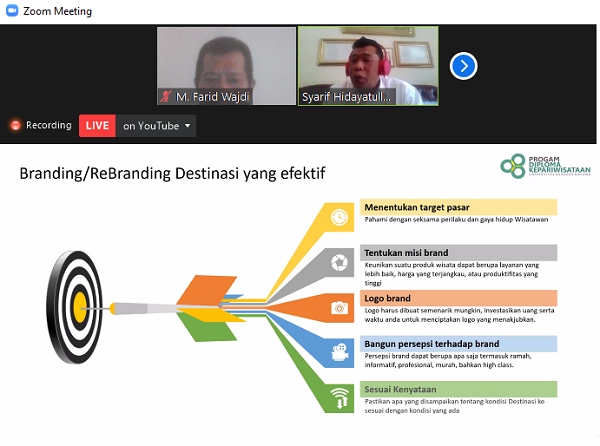The image size is (600, 446).
Task: Click the green wifi signal icon
Action: pos(340,398)
